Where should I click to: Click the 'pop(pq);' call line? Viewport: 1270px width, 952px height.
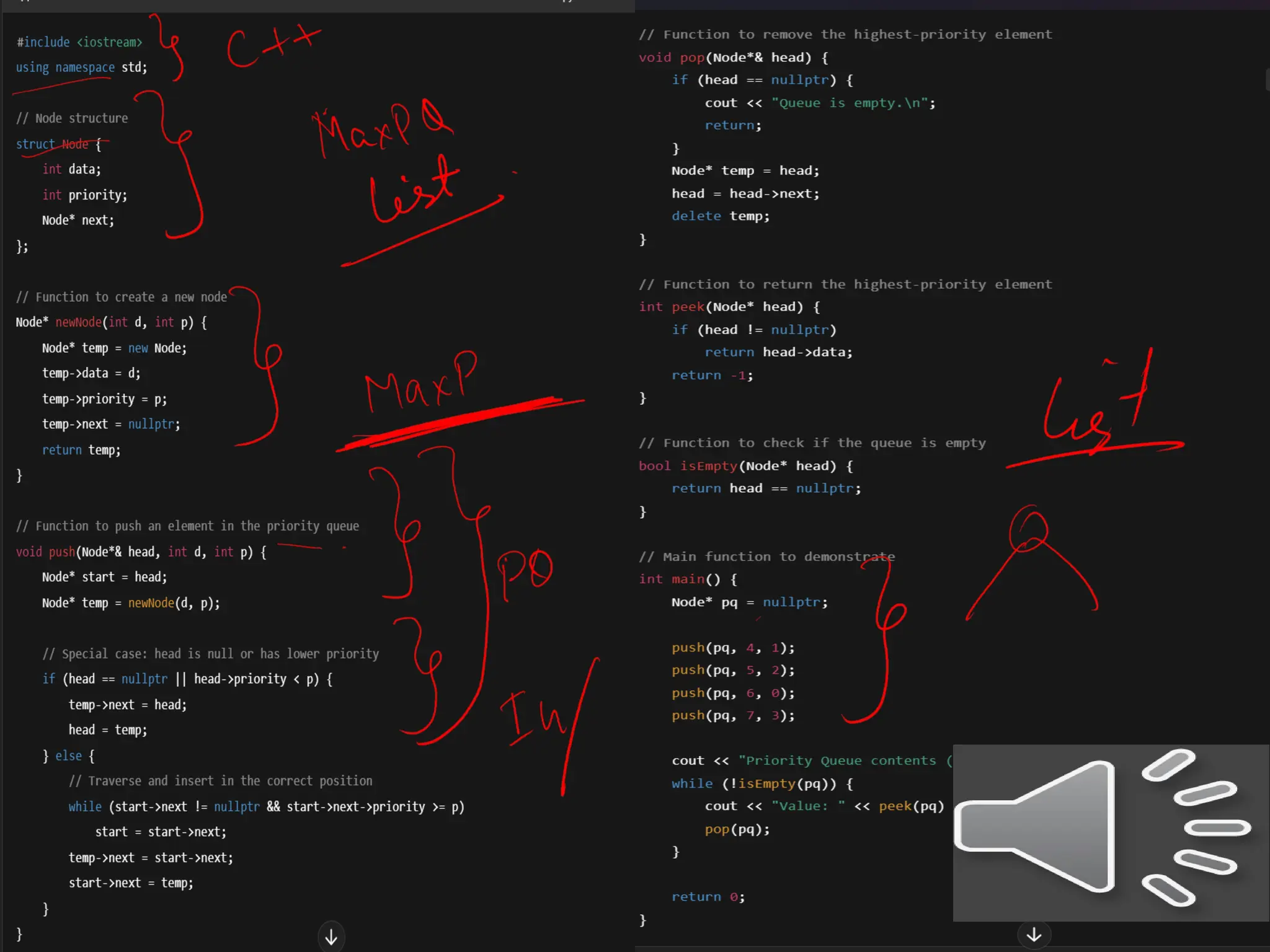click(738, 829)
